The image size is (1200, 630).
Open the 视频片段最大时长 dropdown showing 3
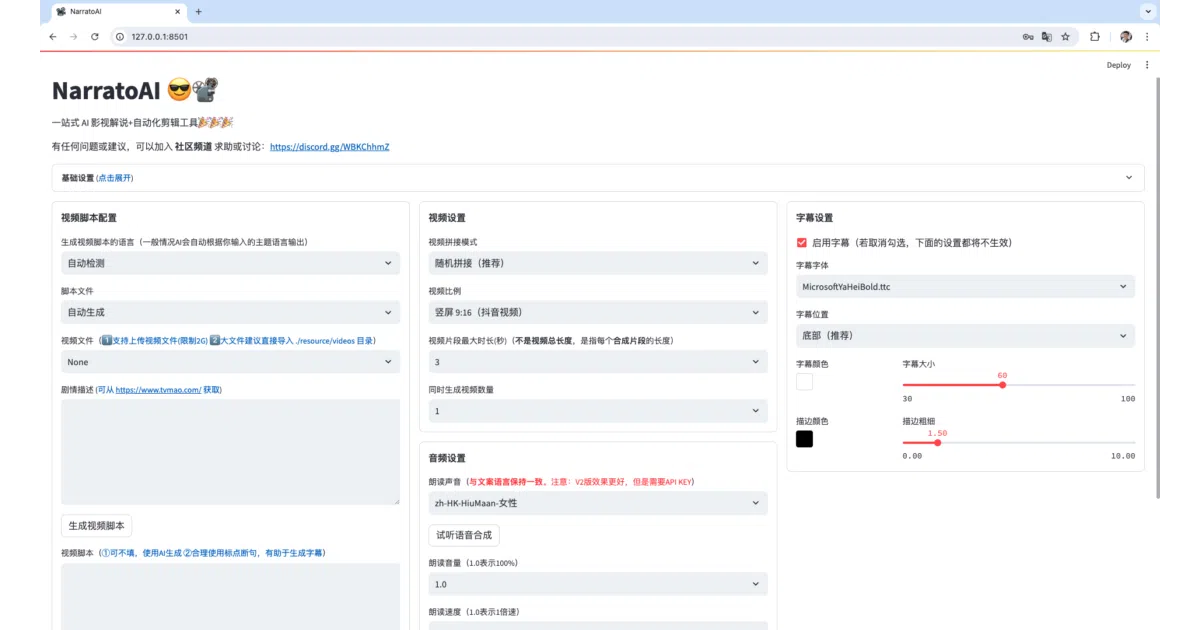(x=598, y=362)
